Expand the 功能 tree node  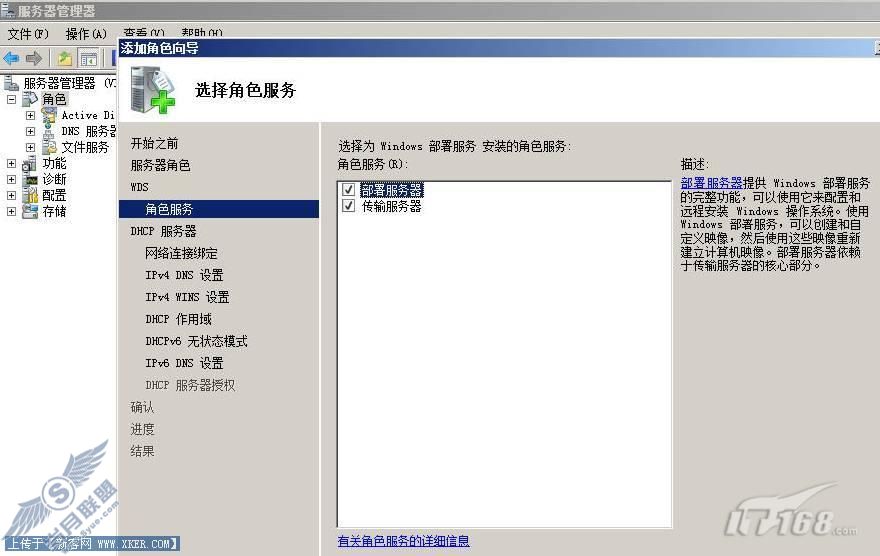[11, 163]
